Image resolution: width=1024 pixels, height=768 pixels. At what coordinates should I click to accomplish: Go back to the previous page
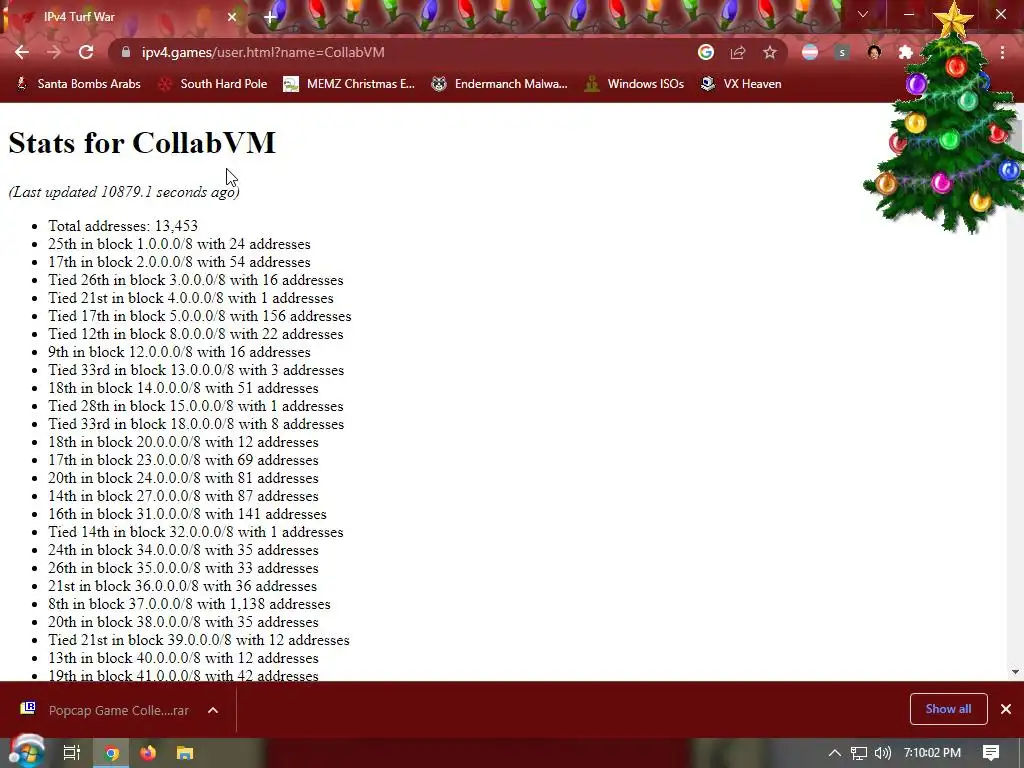click(22, 52)
